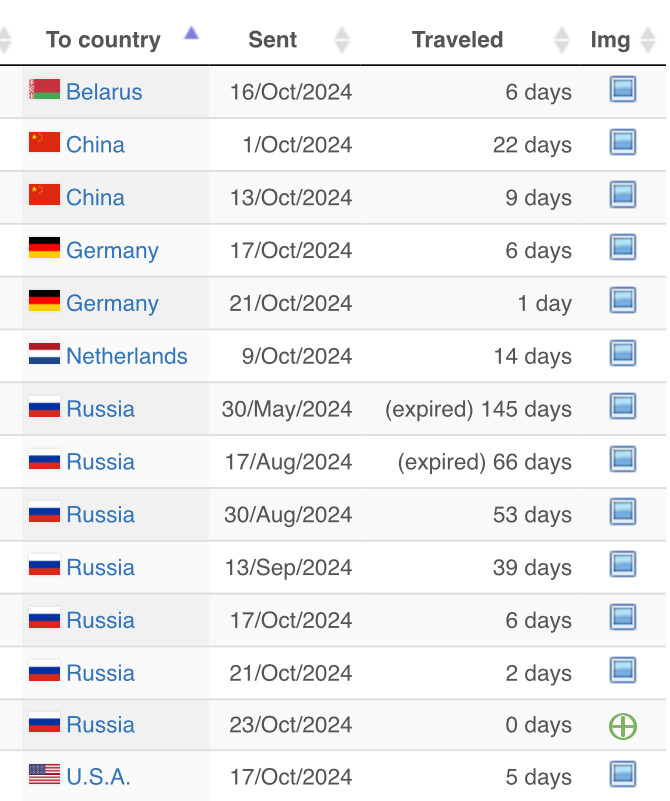
Task: Click image icon for Germany 21/Oct/2024 row
Action: tap(622, 301)
